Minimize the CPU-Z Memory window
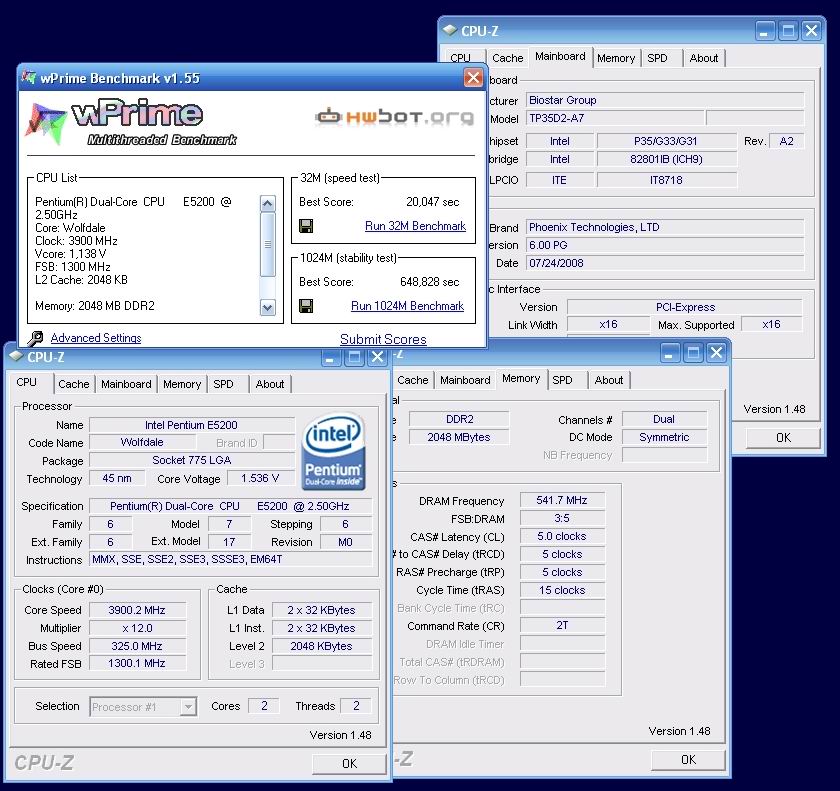The width and height of the screenshot is (840, 791). pos(669,352)
